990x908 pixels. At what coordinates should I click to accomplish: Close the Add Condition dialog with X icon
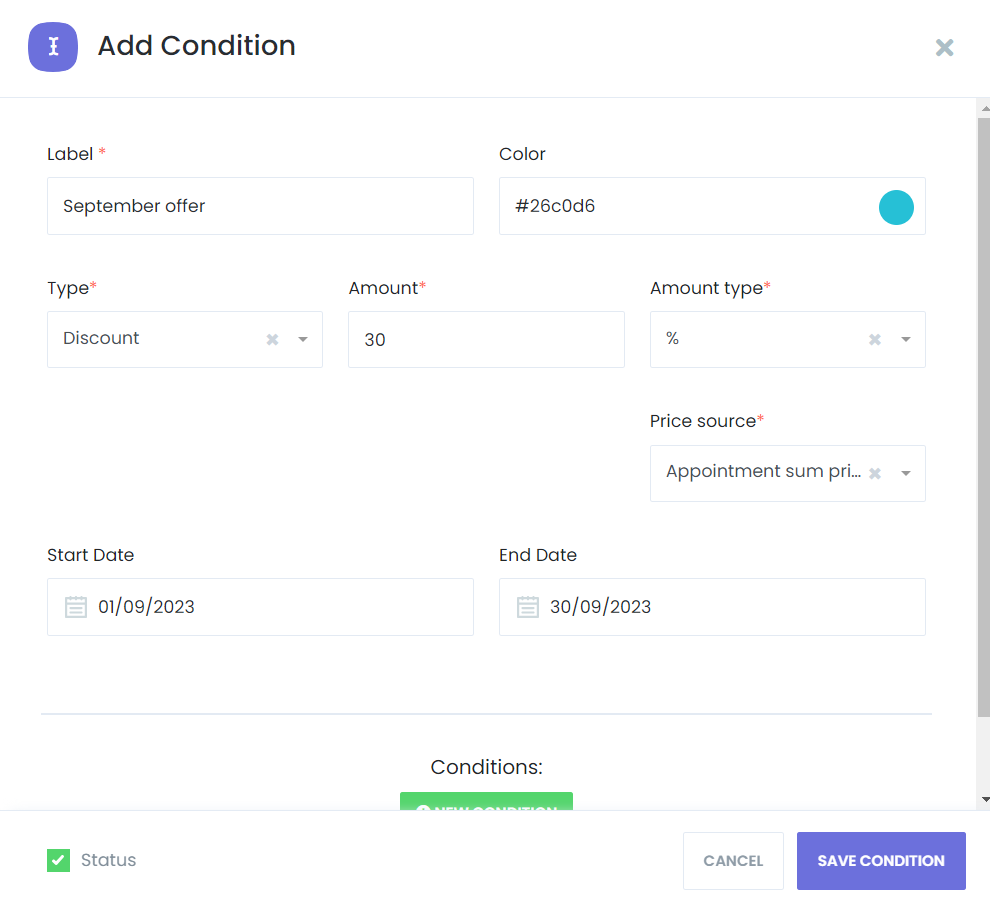point(944,47)
